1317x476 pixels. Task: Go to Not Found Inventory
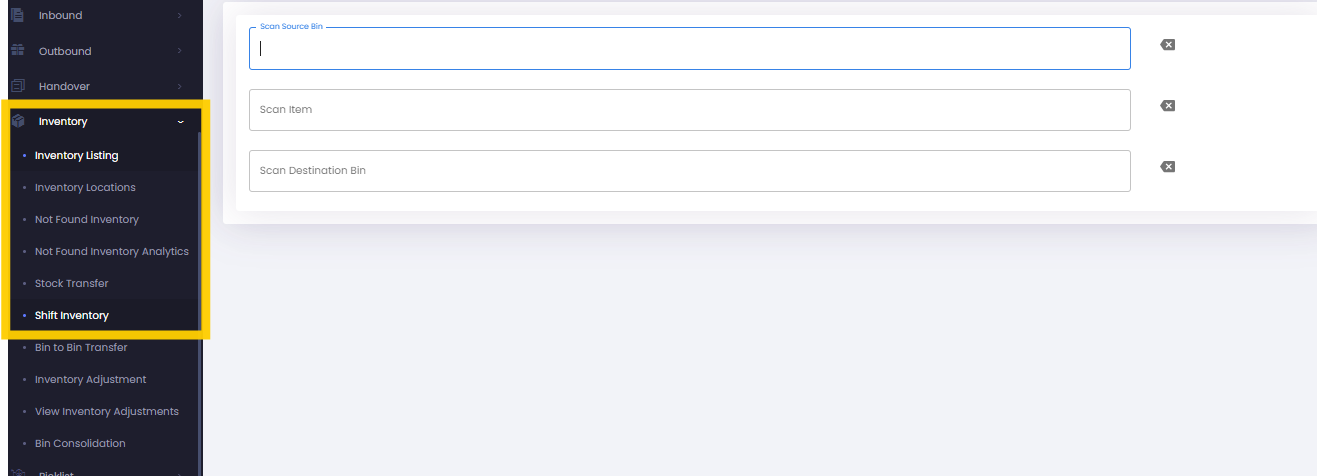(87, 219)
